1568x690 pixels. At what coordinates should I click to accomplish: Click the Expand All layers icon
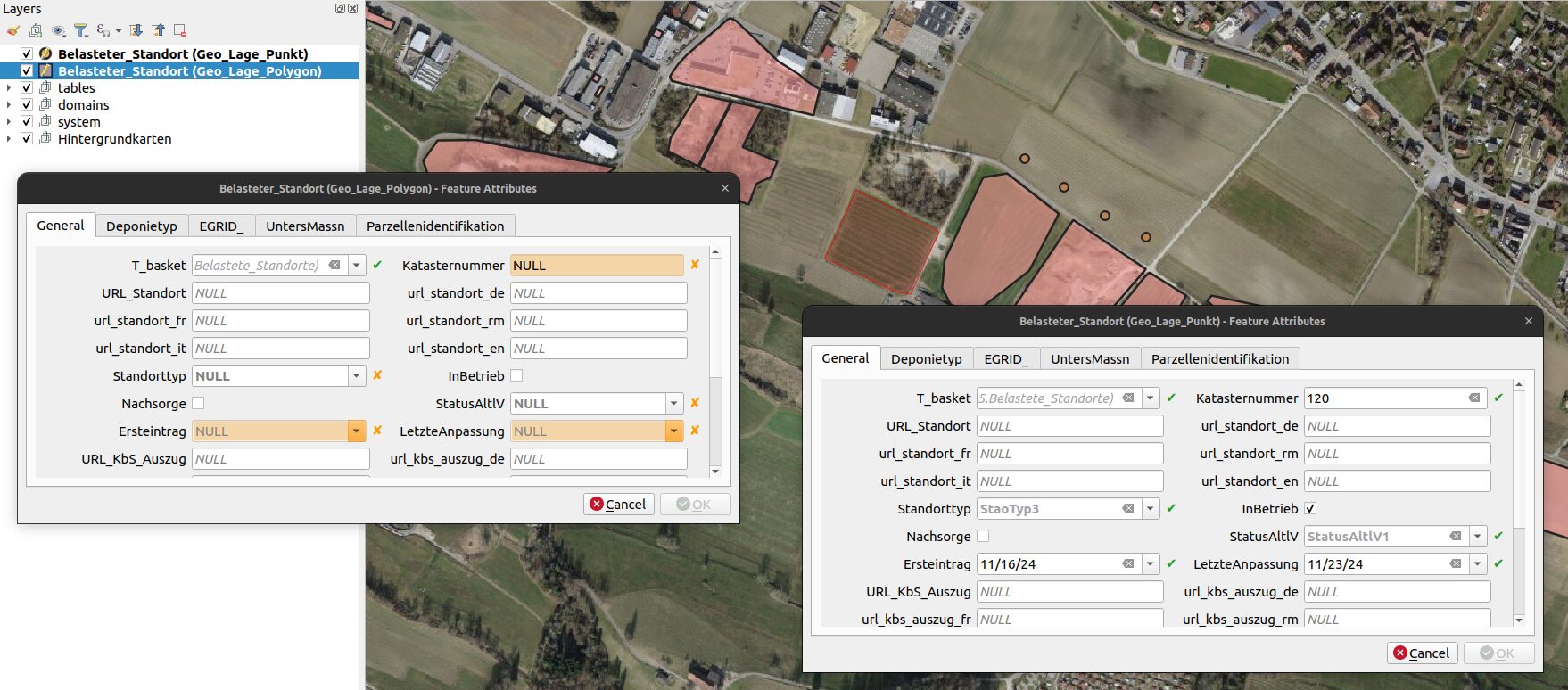(136, 30)
